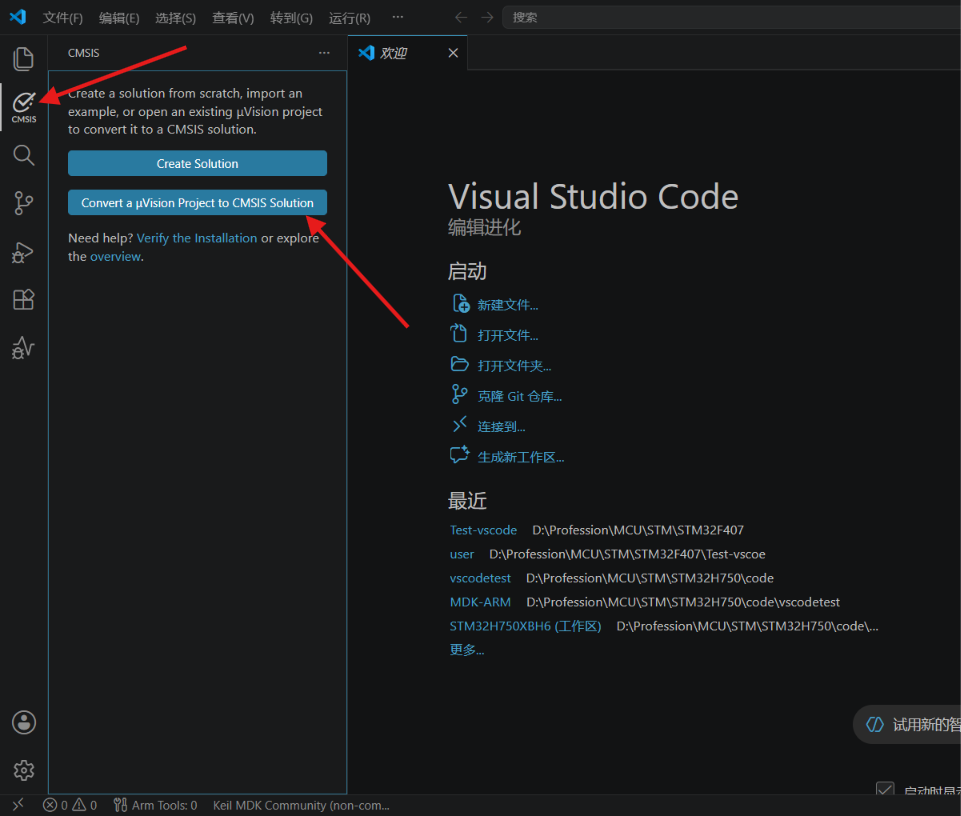961x816 pixels.
Task: Open the remote window status icon
Action: pos(18,804)
